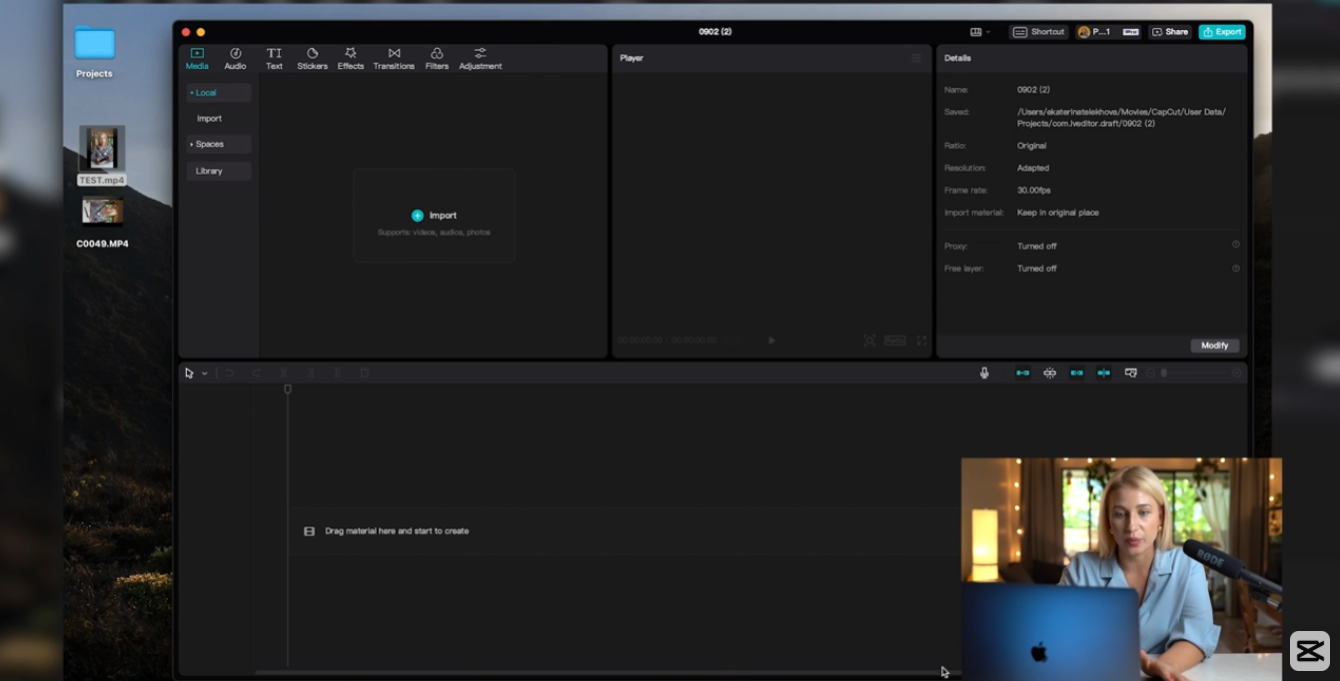Open the Adjustment tab
Image resolution: width=1340 pixels, height=681 pixels.
point(480,59)
